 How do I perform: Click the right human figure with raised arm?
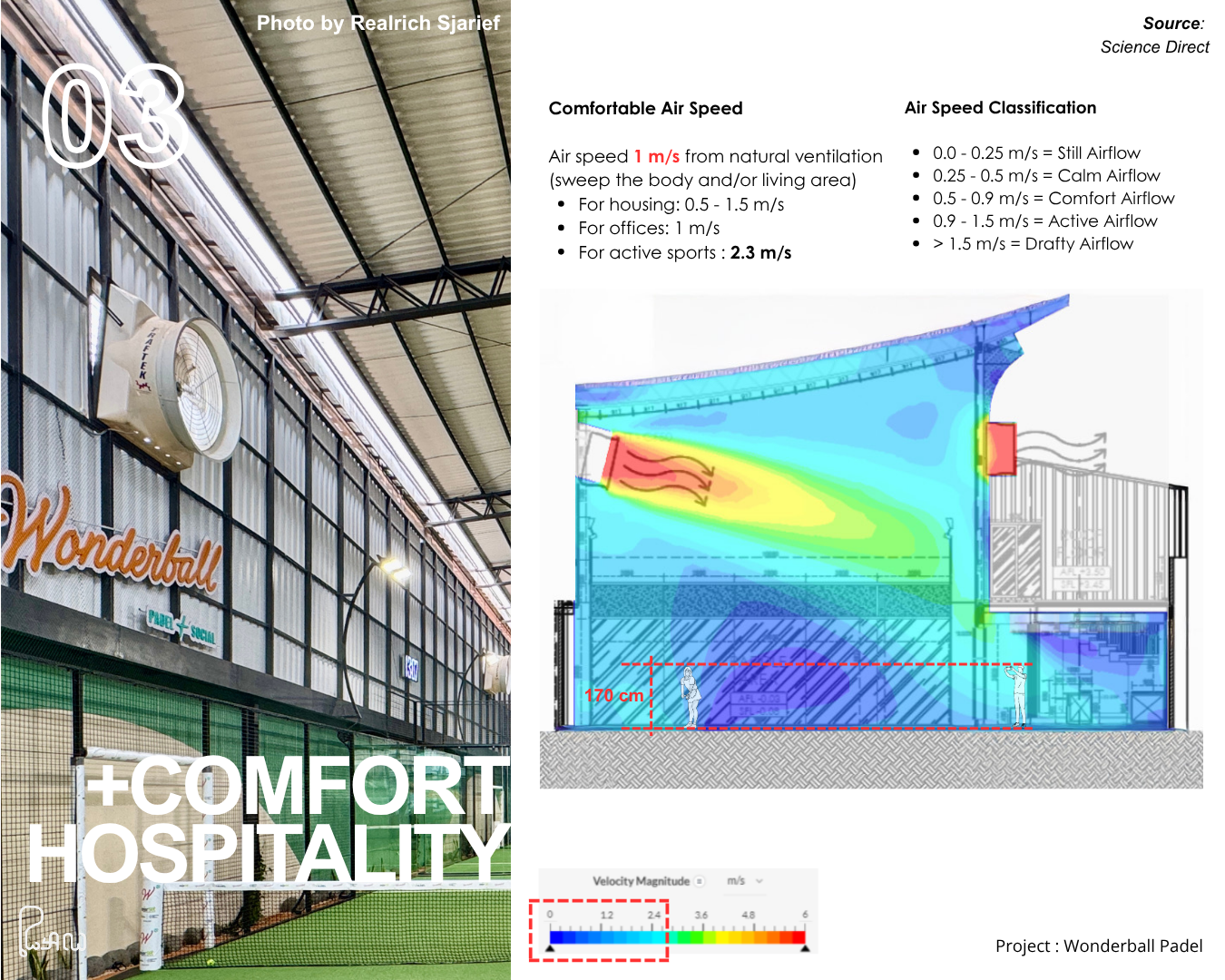tap(1018, 695)
